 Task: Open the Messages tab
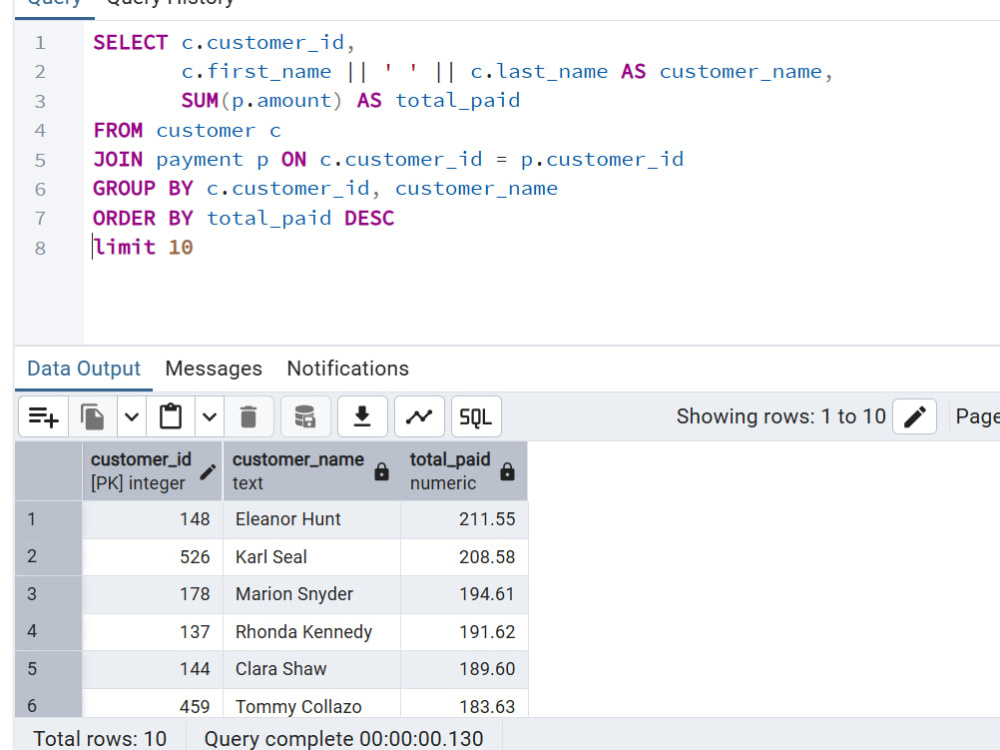tap(214, 369)
